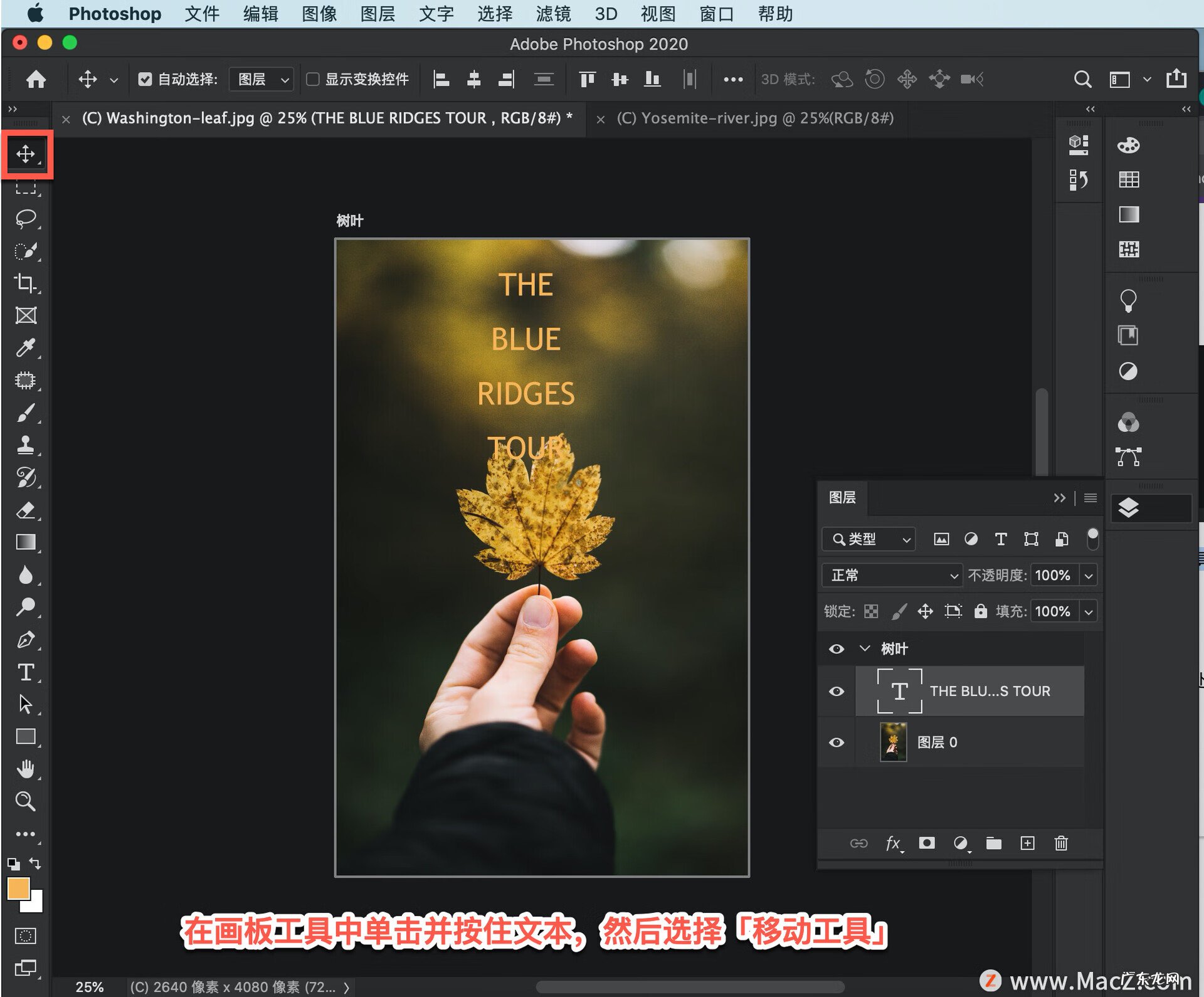Image resolution: width=1204 pixels, height=997 pixels.
Task: Click the delete layer trash icon
Action: click(x=1060, y=843)
